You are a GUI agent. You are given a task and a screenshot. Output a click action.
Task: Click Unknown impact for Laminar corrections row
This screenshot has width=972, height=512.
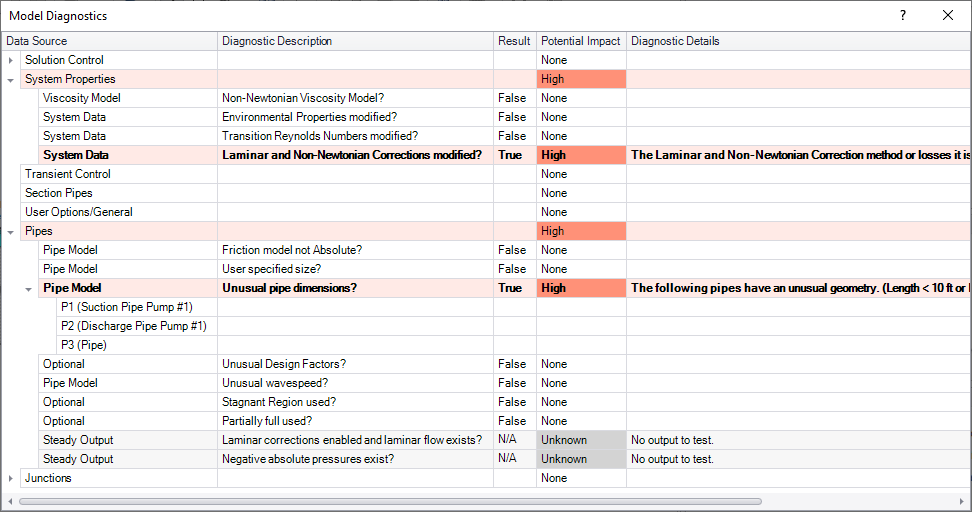click(x=581, y=440)
